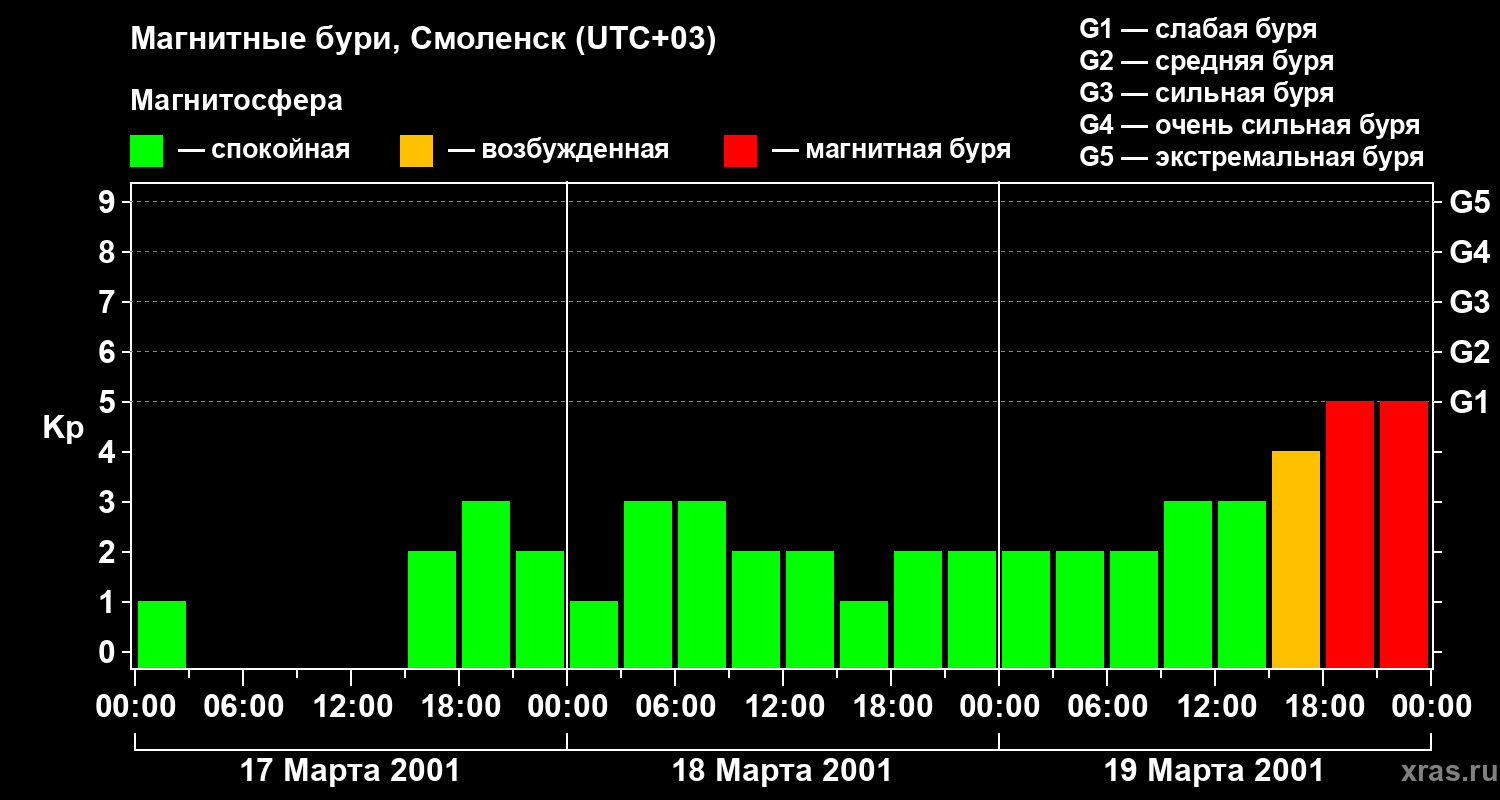
Task: Click the G1 storm level label
Action: point(1469,402)
